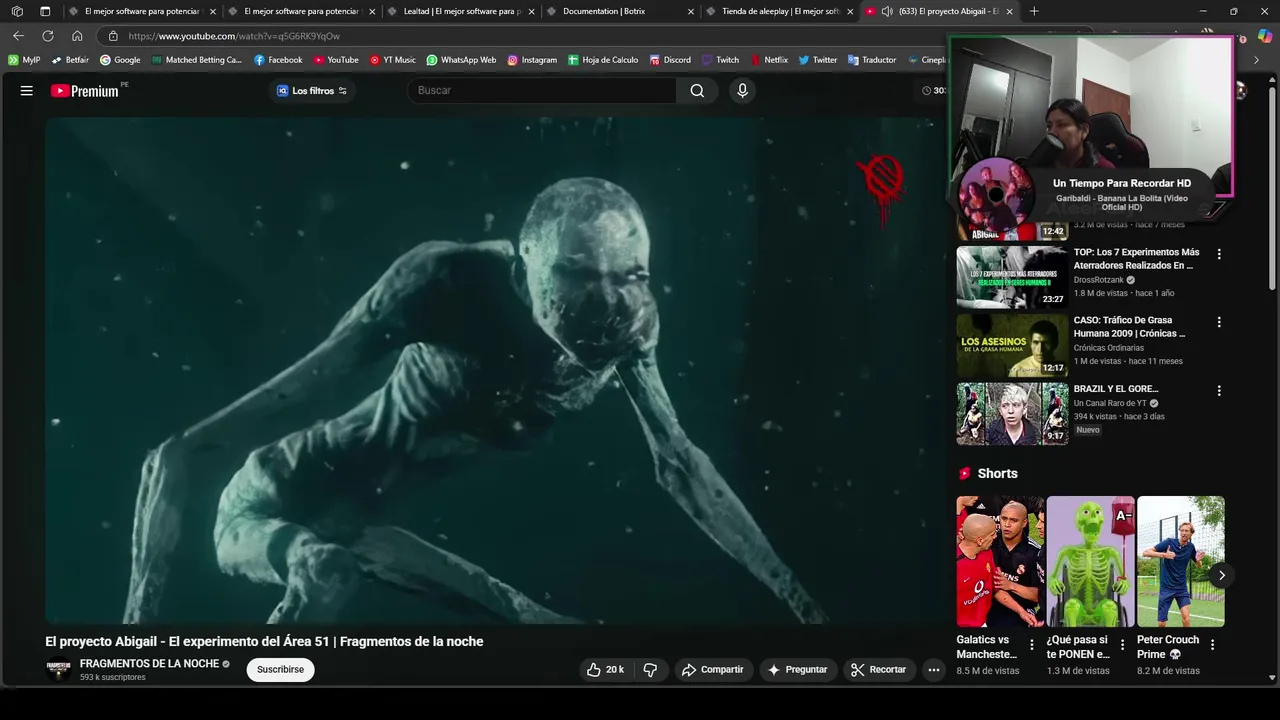Open options for Peter Crouch Prime short

(1212, 645)
